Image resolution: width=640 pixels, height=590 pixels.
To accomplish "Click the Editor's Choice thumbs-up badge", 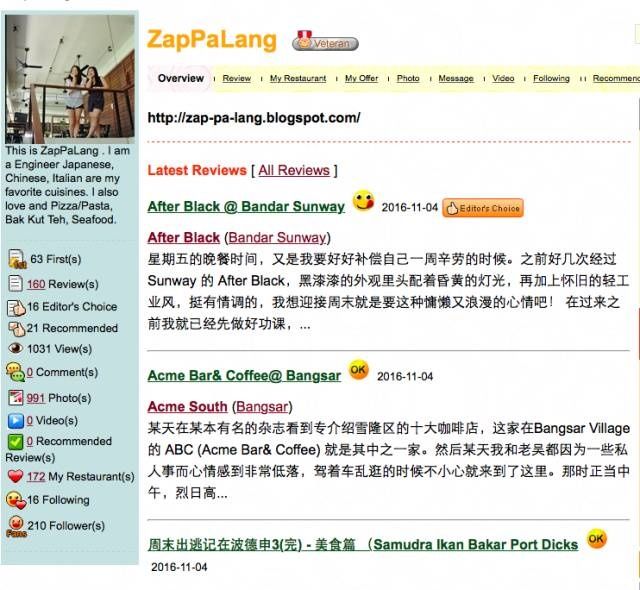I will pos(483,208).
